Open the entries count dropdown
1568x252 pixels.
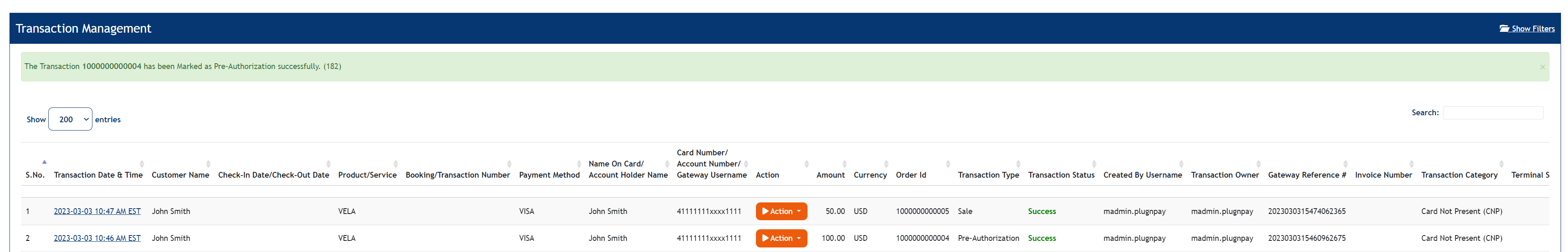coord(70,119)
